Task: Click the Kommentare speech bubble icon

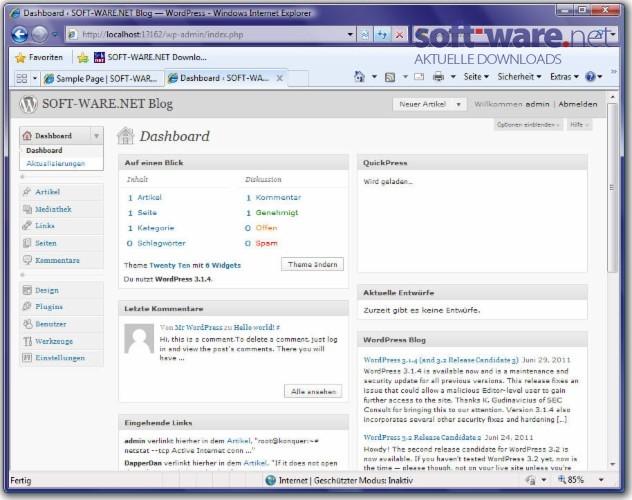Action: click(27, 260)
